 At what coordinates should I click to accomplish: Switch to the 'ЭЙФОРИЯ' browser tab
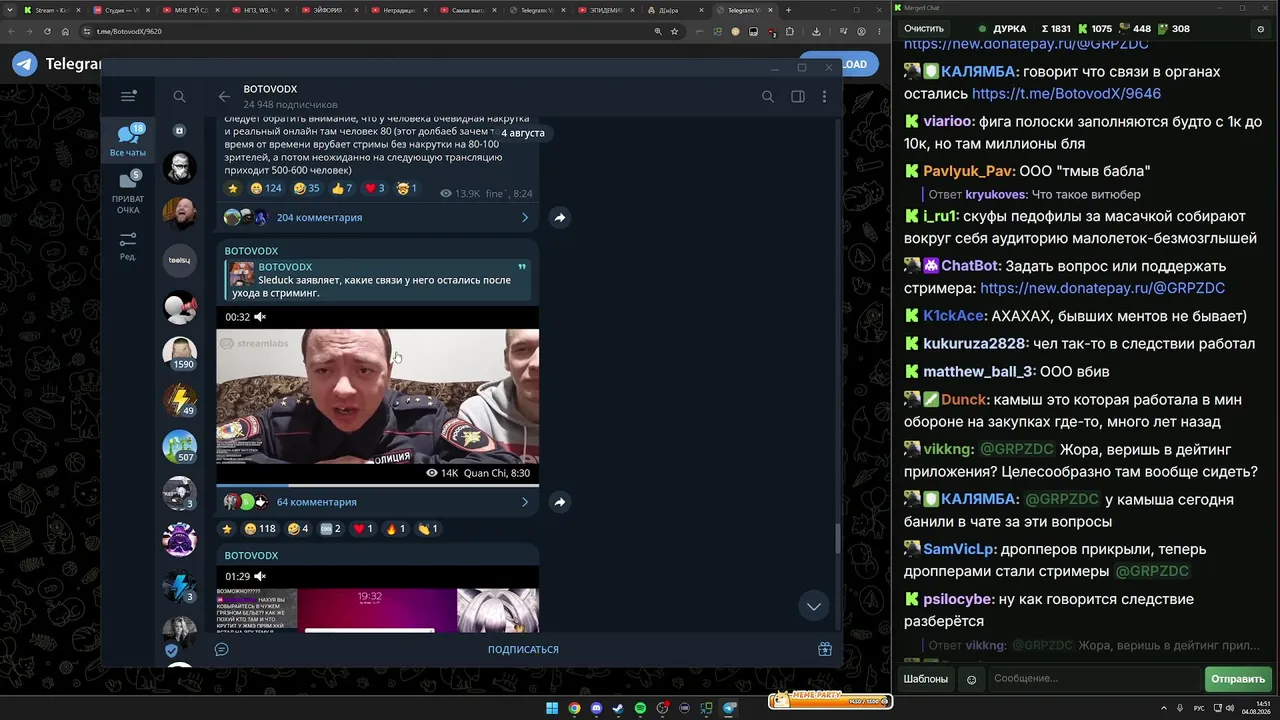tap(328, 10)
